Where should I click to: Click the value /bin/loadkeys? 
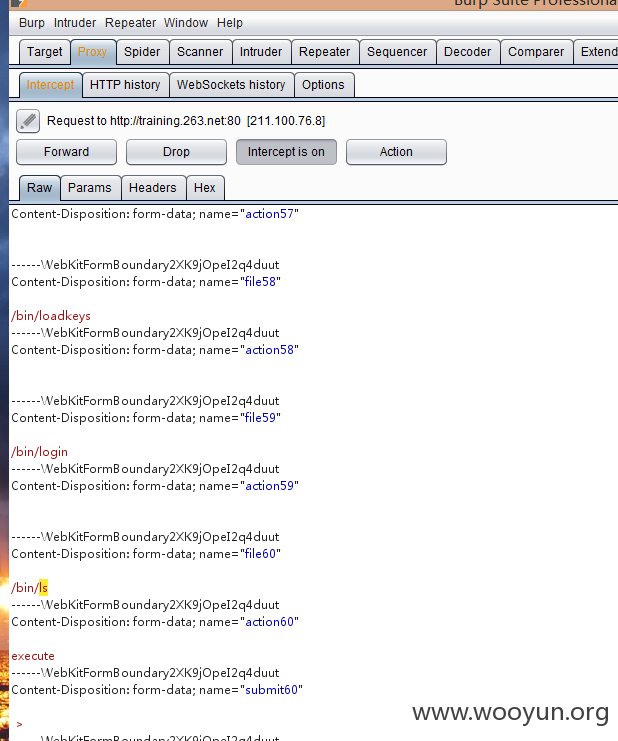coord(51,316)
